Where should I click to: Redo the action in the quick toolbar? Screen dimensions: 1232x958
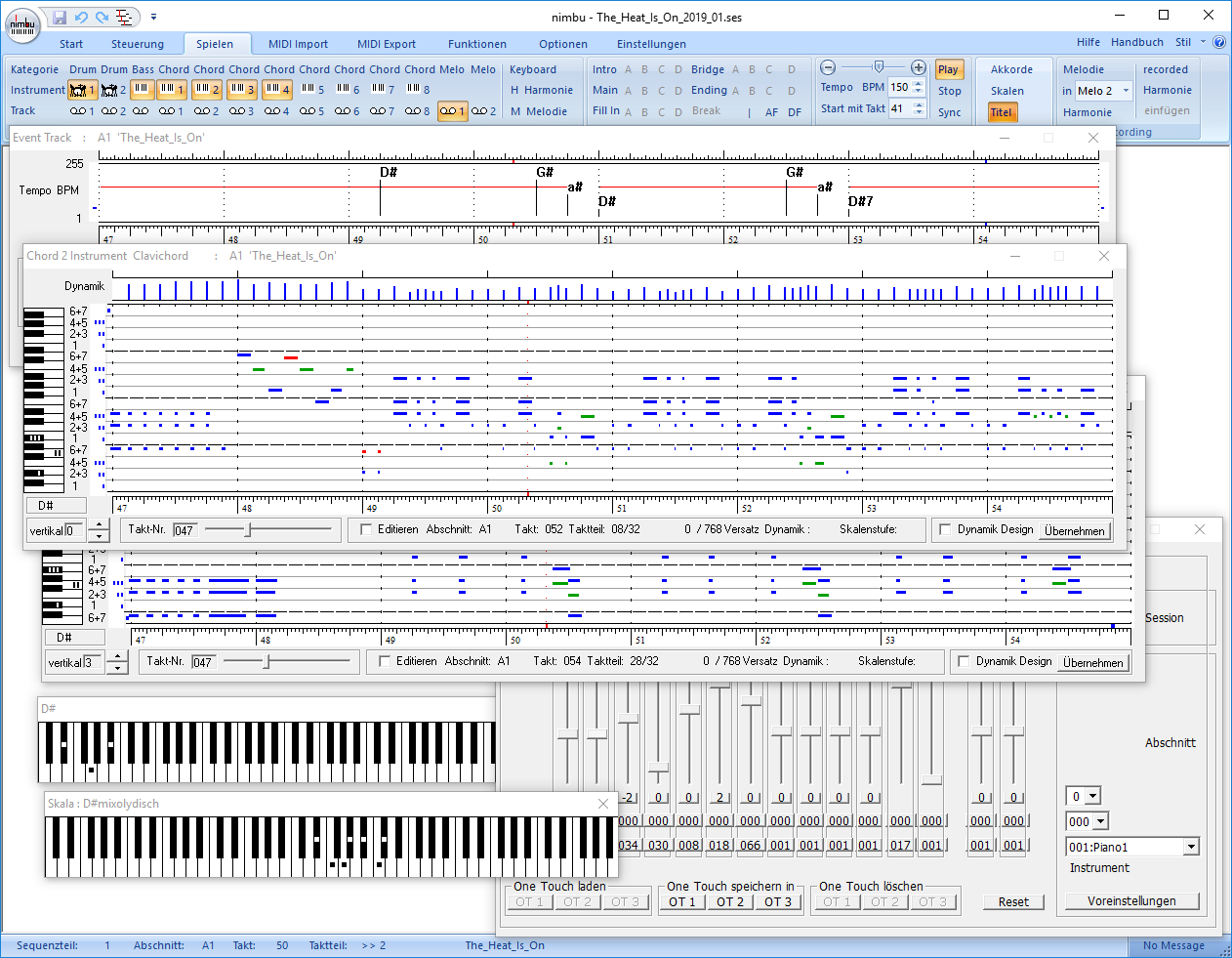coord(102,17)
